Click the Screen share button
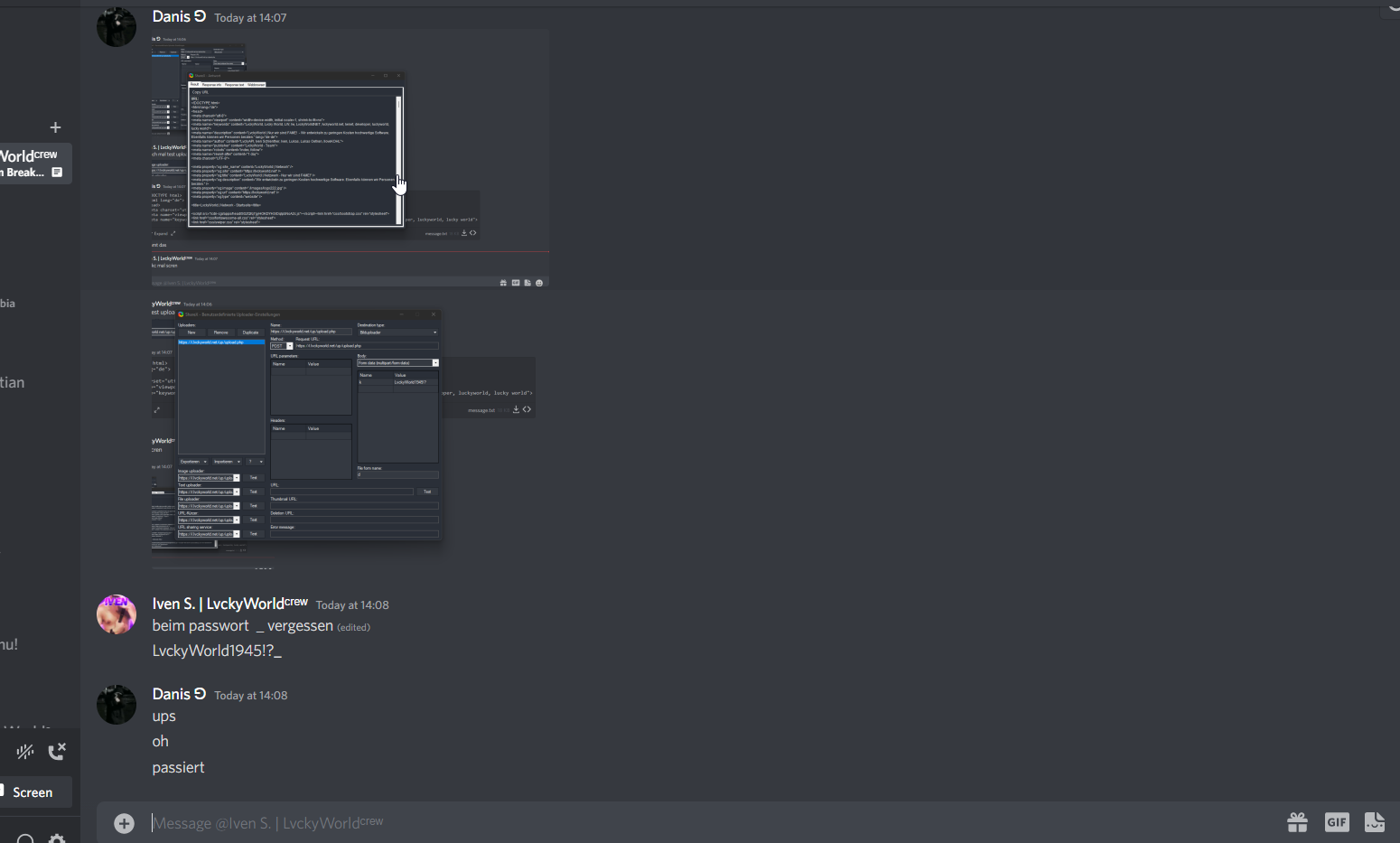Viewport: 1400px width, 843px height. [x=33, y=792]
